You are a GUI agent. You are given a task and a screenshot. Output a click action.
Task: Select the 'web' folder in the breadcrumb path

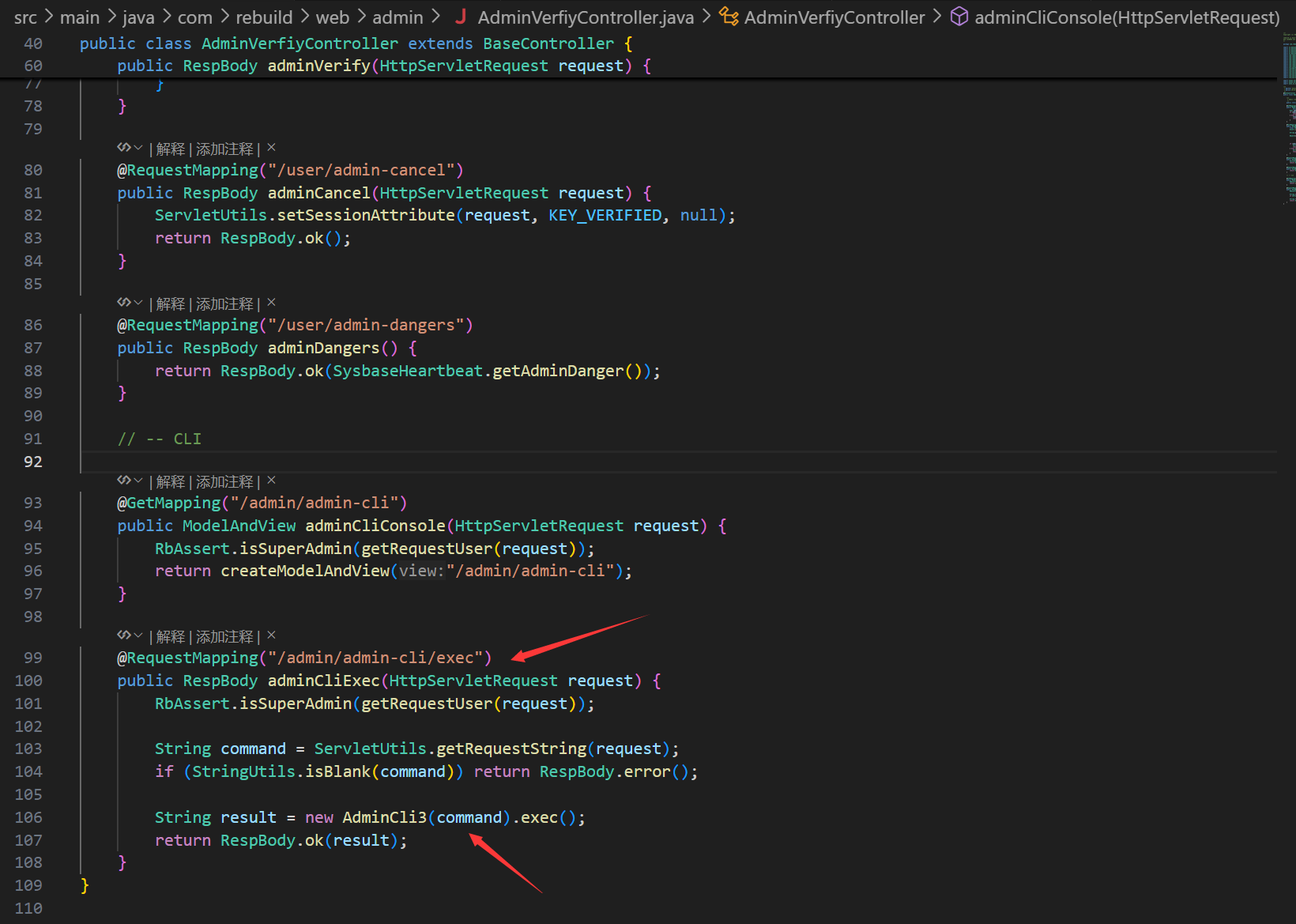[x=332, y=17]
